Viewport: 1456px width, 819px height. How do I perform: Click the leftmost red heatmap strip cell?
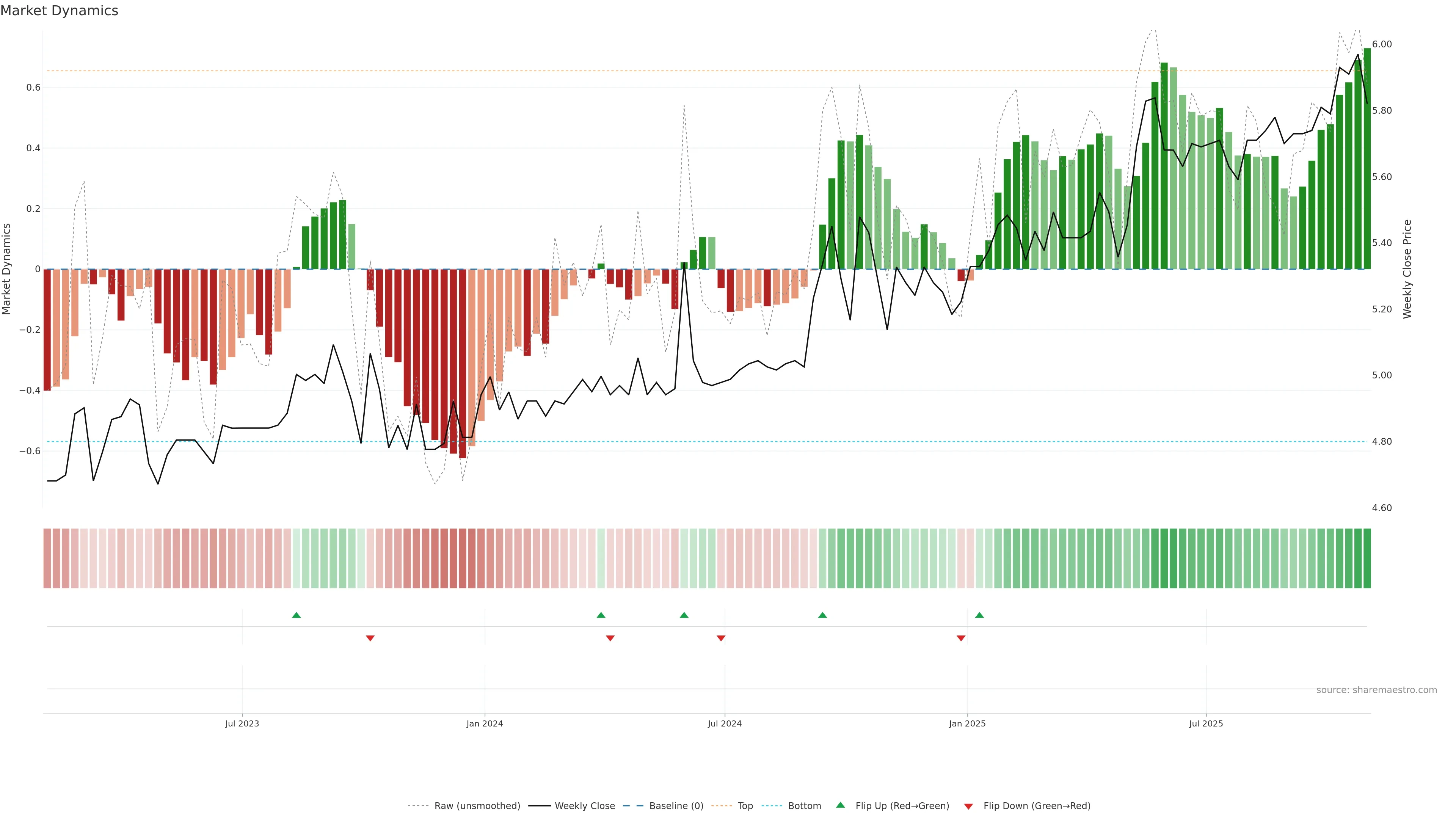point(47,559)
